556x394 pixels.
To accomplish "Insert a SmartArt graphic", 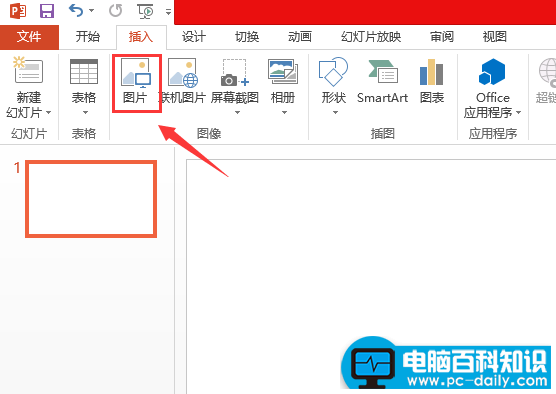I will 382,81.
